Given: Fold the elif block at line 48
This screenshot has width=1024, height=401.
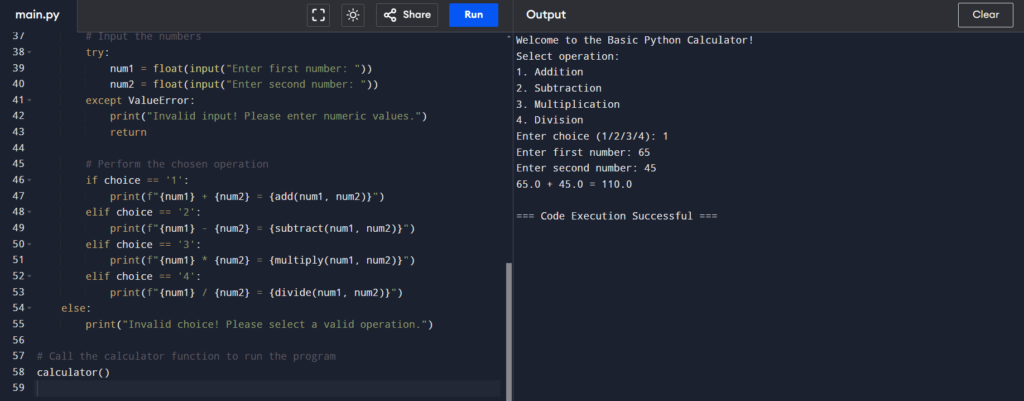Looking at the screenshot, I should click(x=30, y=212).
